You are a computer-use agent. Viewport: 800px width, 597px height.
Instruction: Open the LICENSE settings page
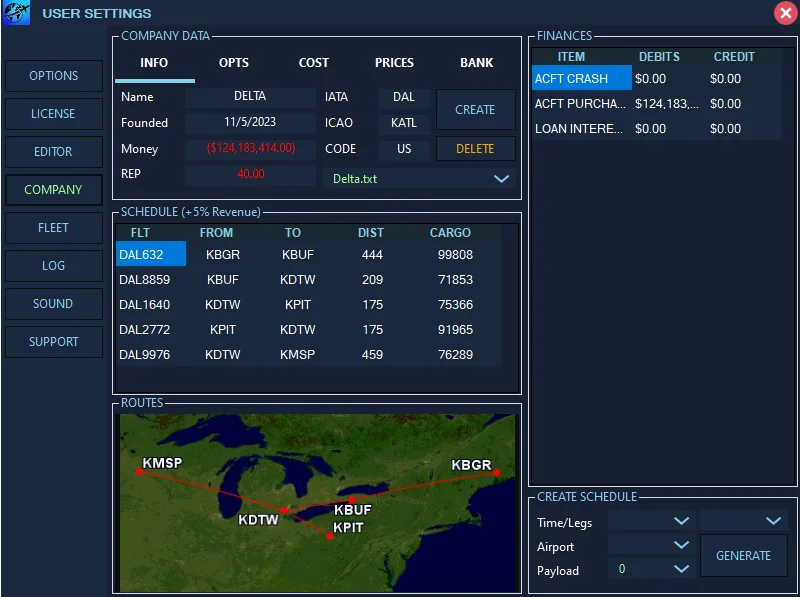click(54, 114)
